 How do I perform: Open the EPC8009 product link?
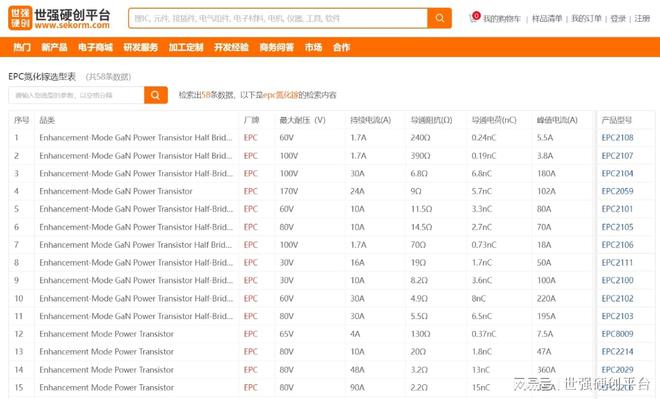coord(617,334)
